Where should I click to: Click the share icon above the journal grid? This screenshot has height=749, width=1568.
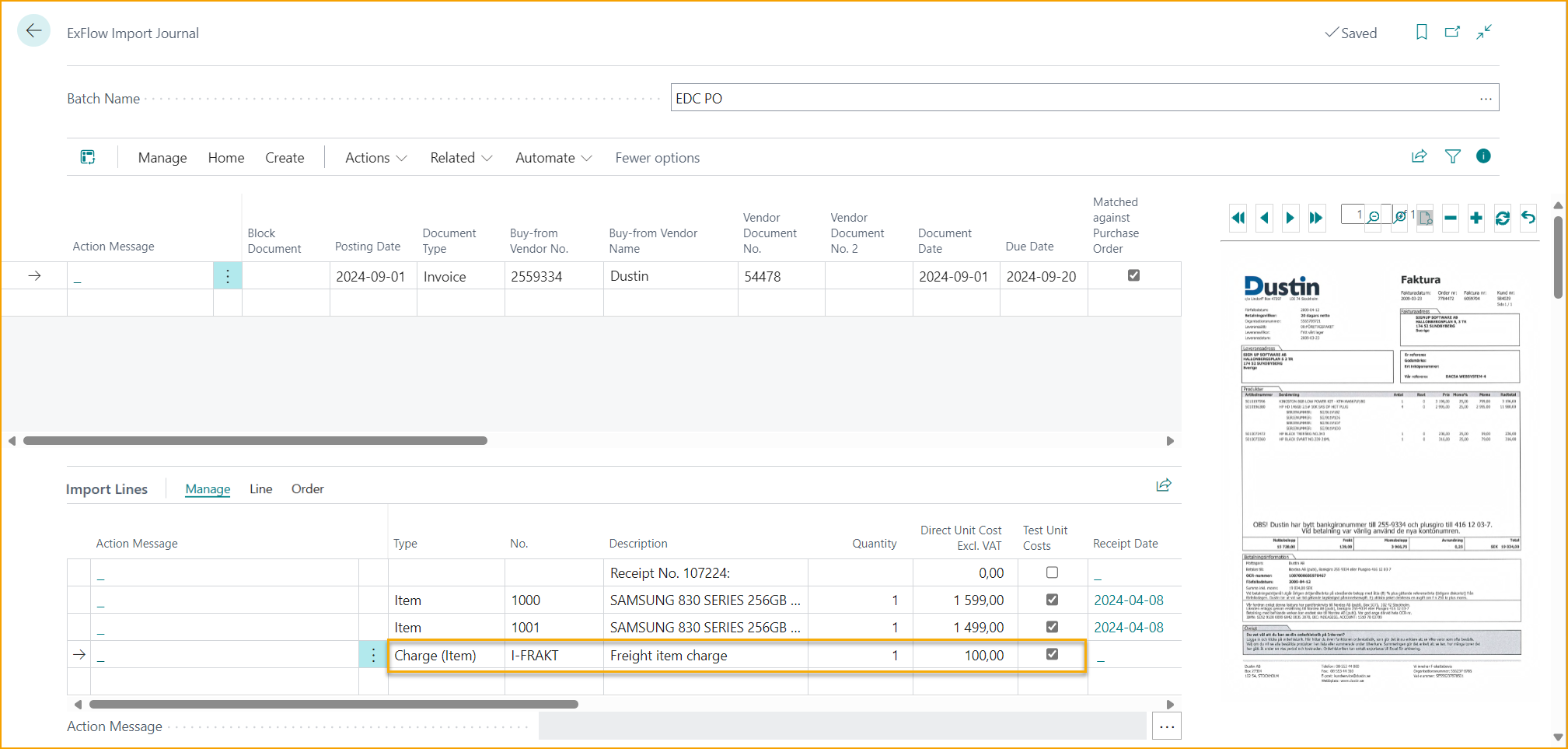(1419, 156)
